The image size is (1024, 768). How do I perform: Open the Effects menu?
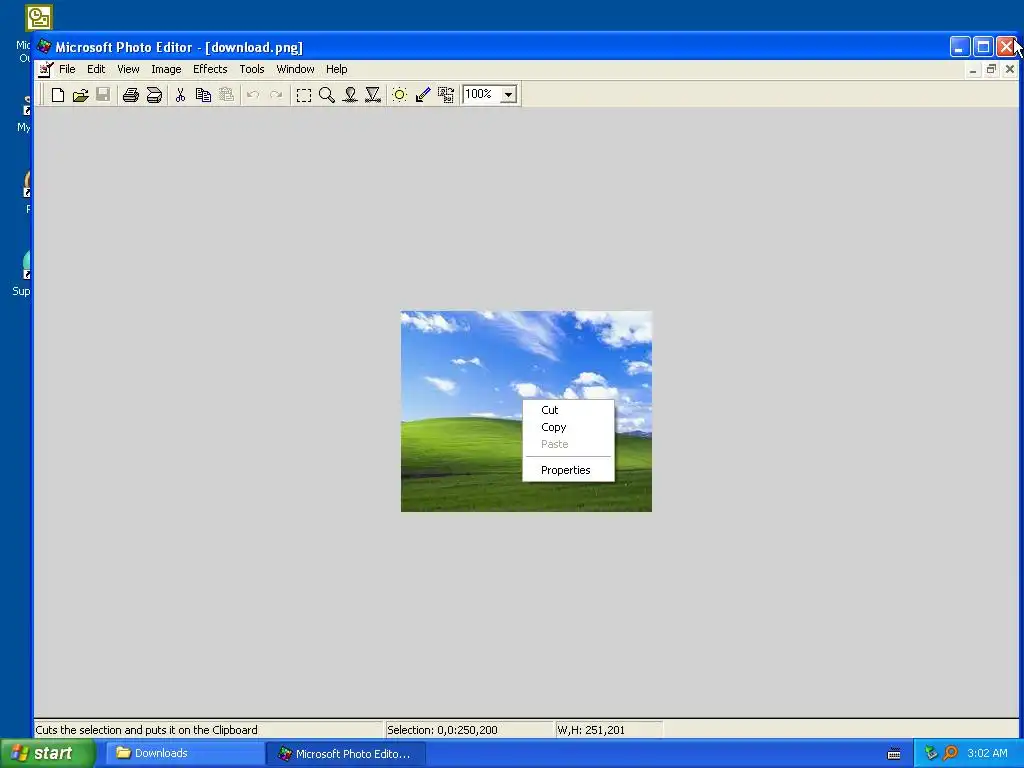coord(210,69)
